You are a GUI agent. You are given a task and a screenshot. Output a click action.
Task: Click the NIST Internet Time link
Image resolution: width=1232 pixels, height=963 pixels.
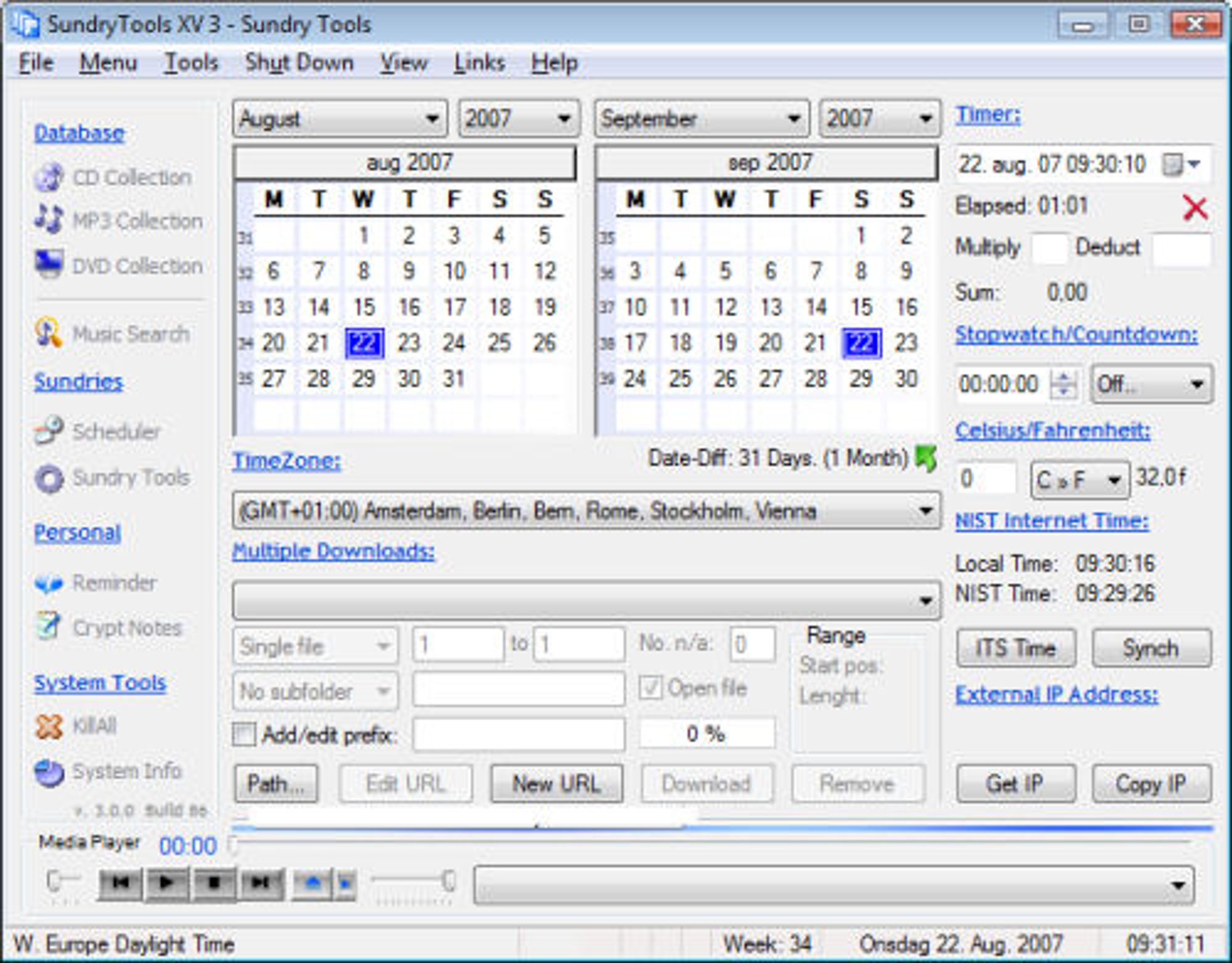[1052, 521]
